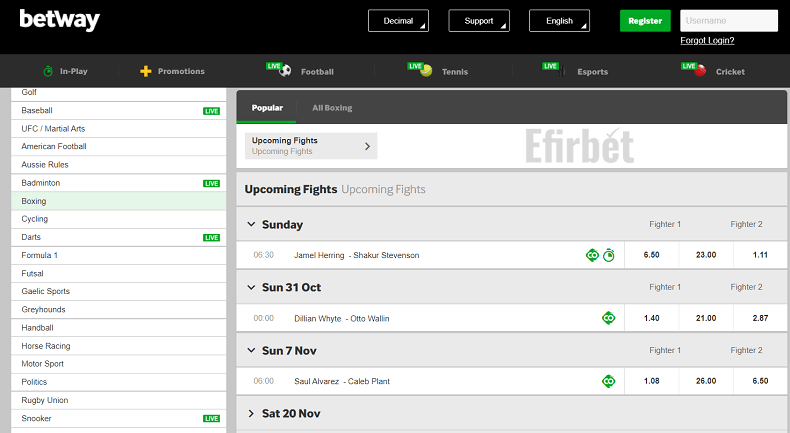This screenshot has width=790, height=433.
Task: Click LIVE badge next to Badminton
Action: [x=211, y=183]
